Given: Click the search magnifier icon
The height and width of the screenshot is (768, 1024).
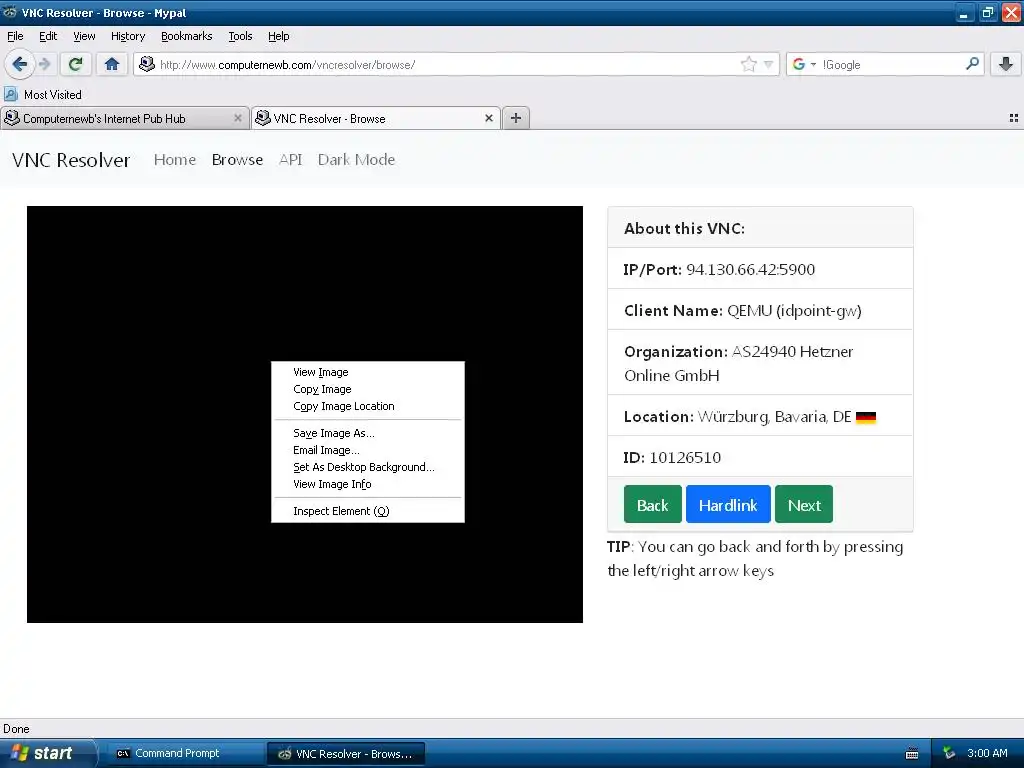Looking at the screenshot, I should (x=972, y=64).
